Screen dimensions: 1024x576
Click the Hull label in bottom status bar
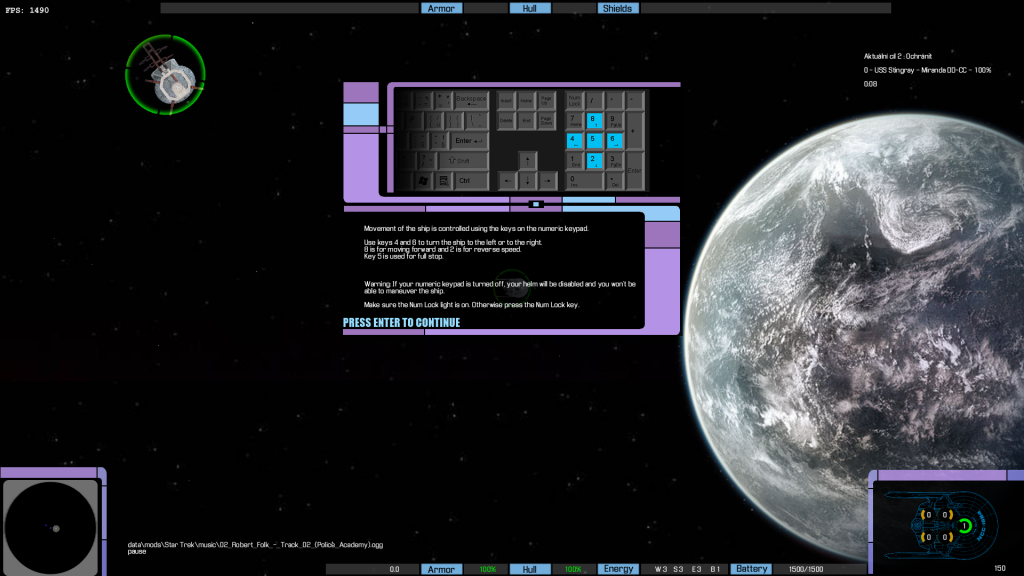530,569
